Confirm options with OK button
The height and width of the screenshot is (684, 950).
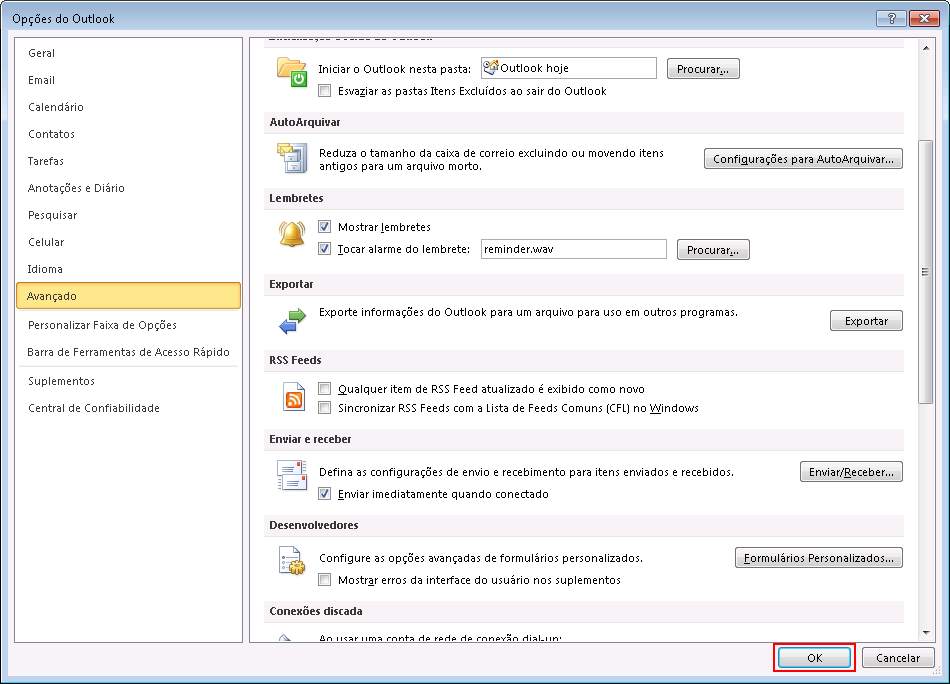point(814,657)
